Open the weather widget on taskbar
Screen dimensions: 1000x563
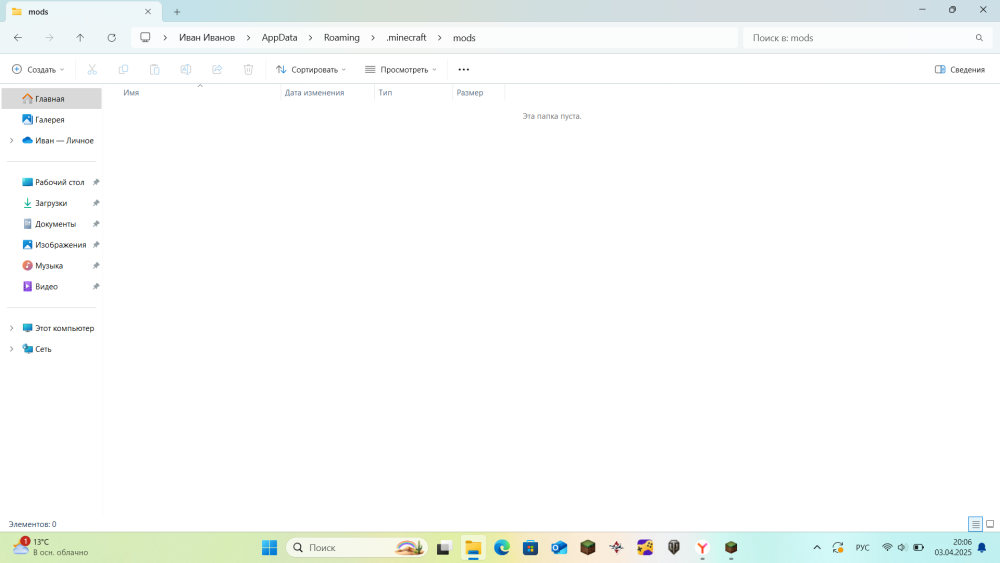click(51, 547)
